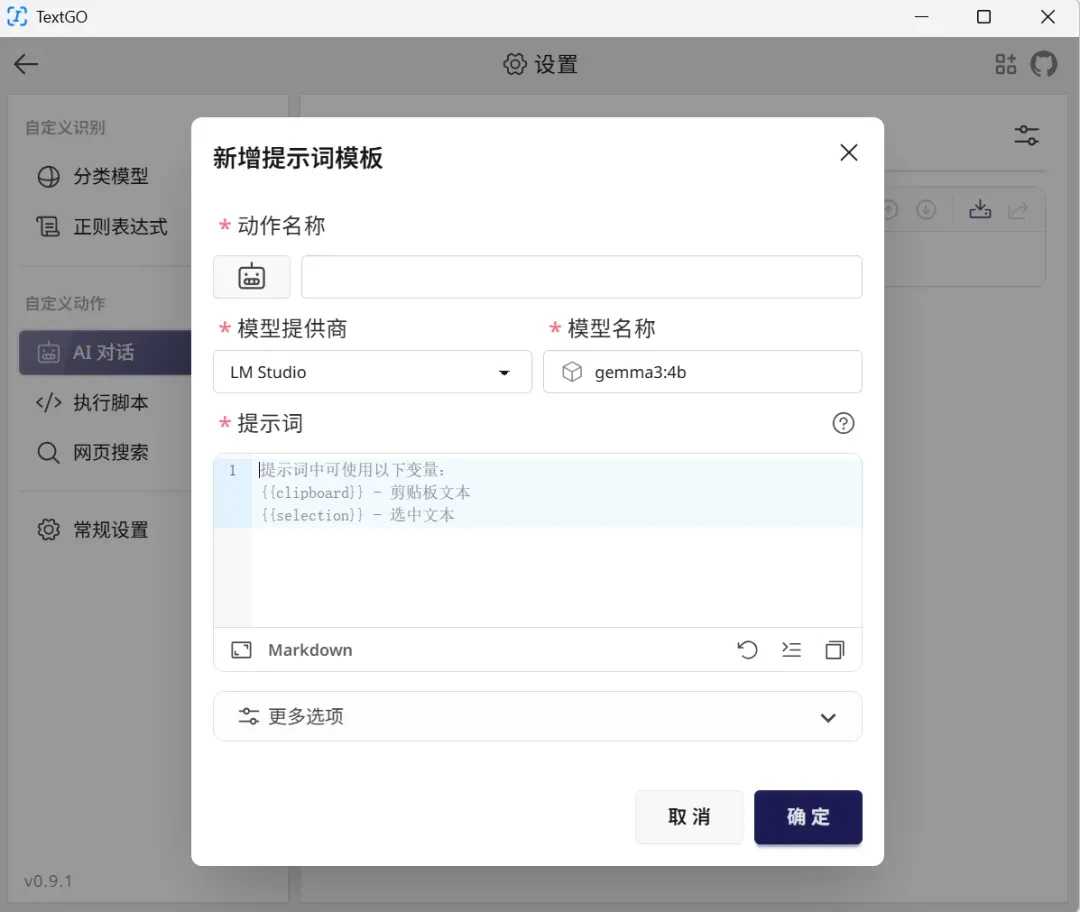Click the 动作名称 text input field
Image resolution: width=1080 pixels, height=912 pixels.
click(x=581, y=277)
